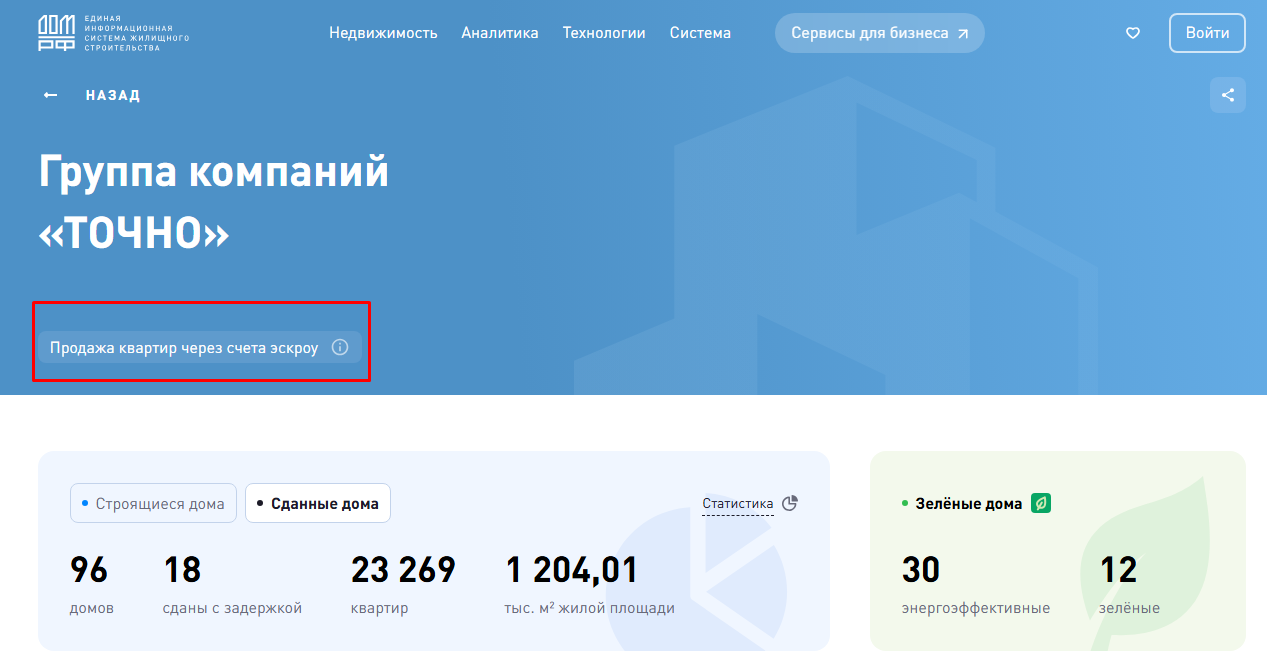
Task: Open the Аналитика menu
Action: 500,33
